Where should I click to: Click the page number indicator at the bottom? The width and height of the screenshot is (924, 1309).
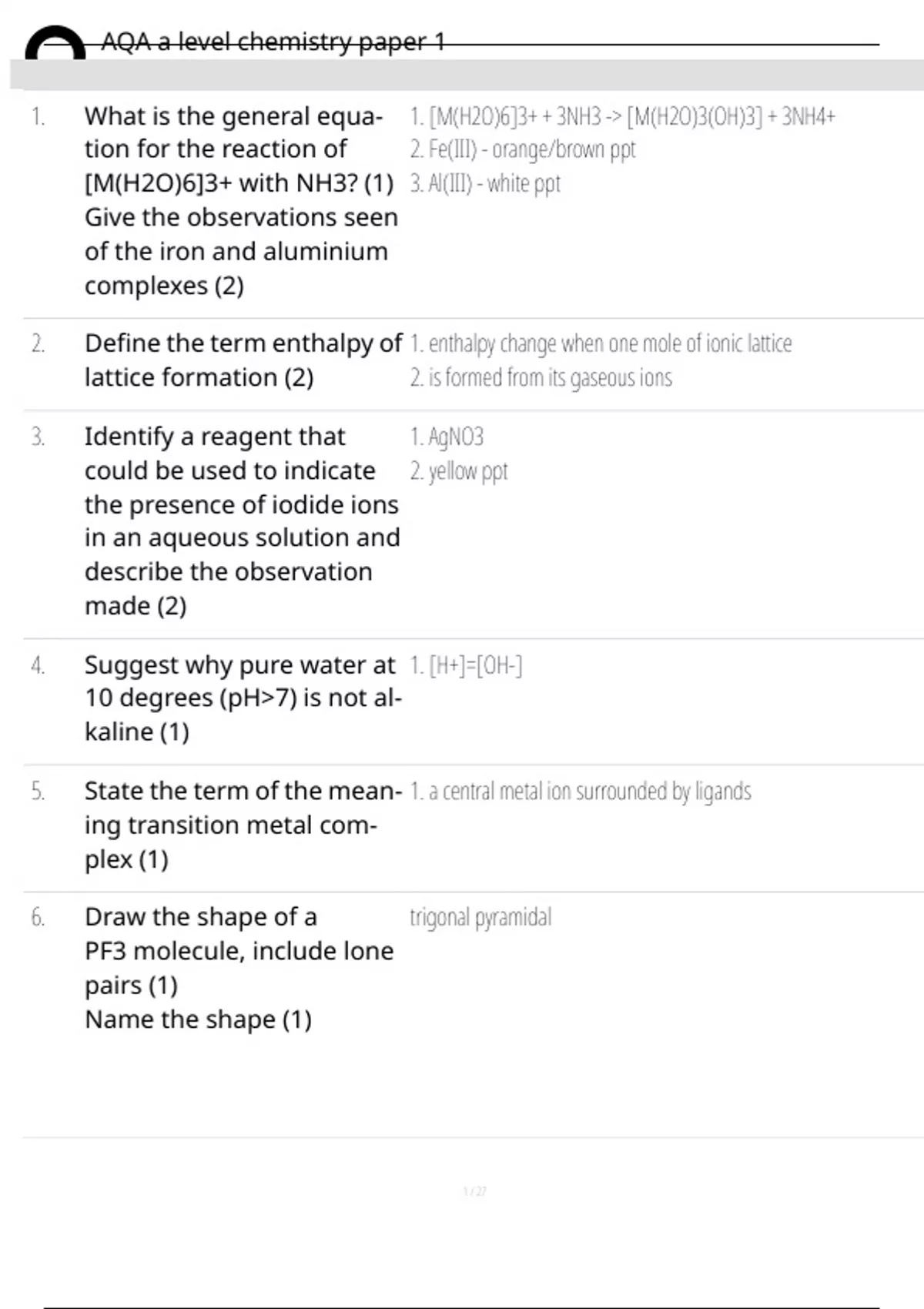pyautogui.click(x=474, y=1191)
